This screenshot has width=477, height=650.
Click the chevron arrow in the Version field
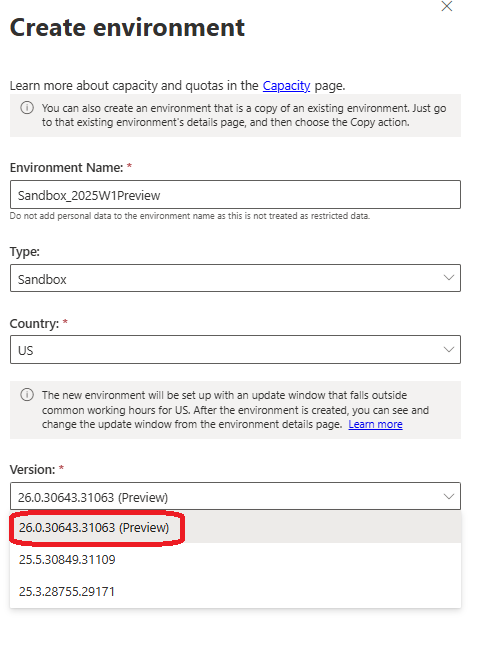click(449, 496)
